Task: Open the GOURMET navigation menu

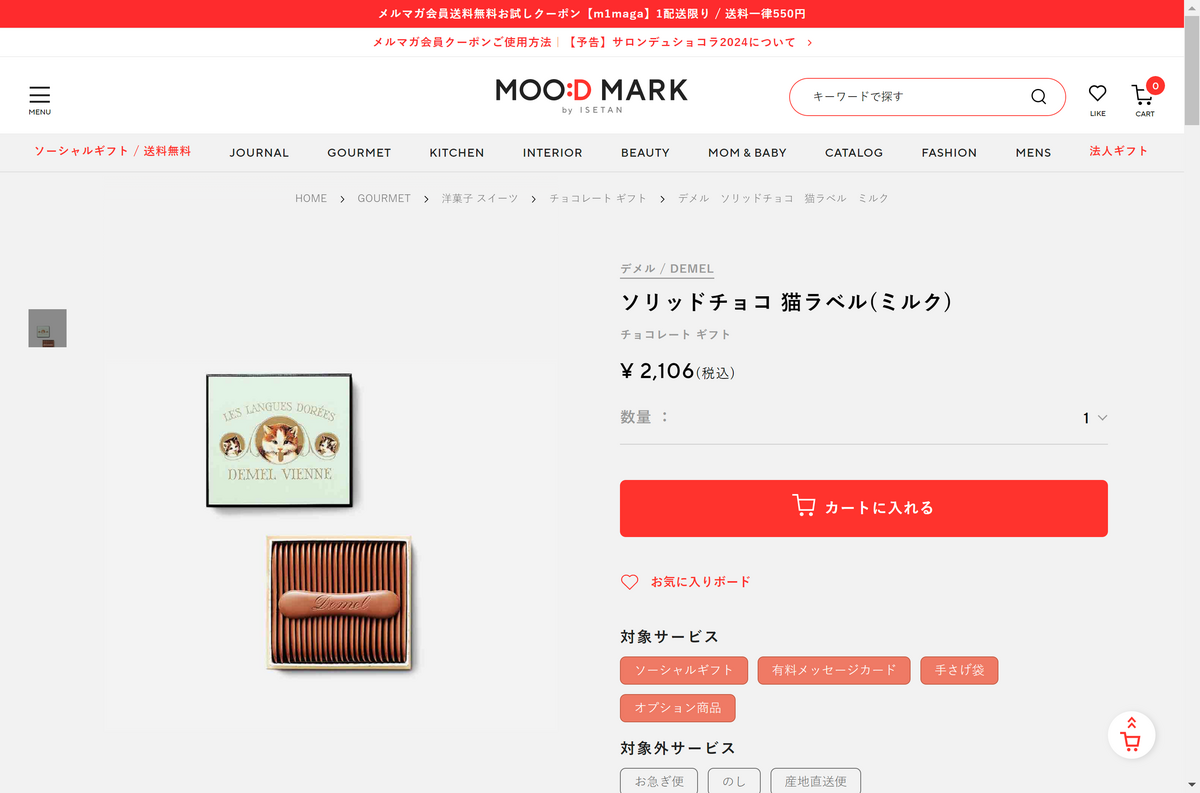Action: coord(359,153)
